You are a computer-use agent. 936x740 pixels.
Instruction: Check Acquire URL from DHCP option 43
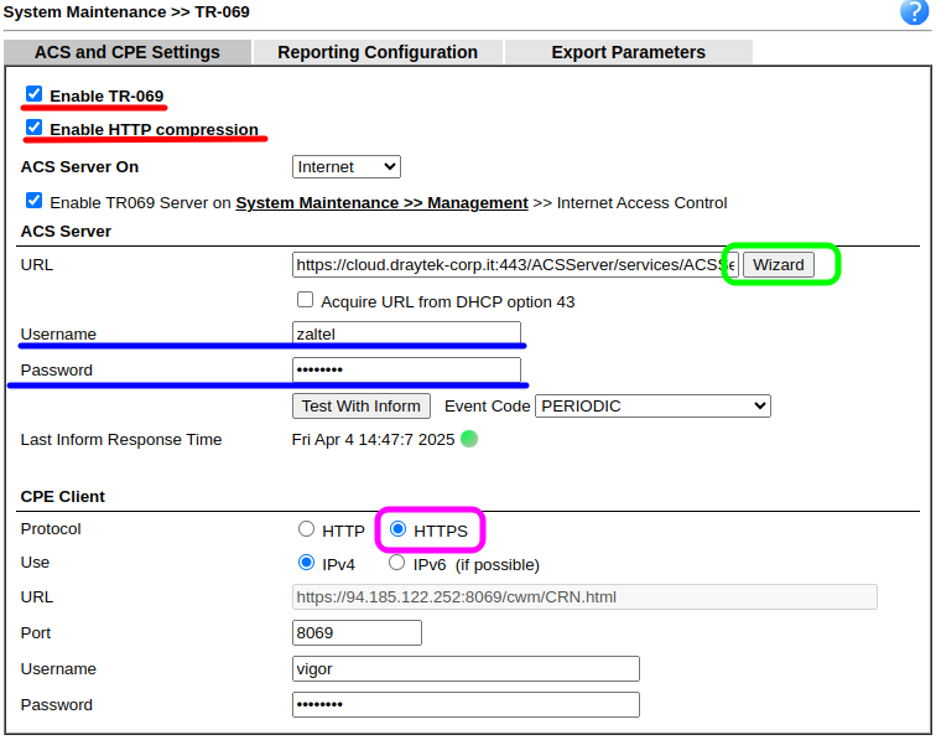(305, 300)
